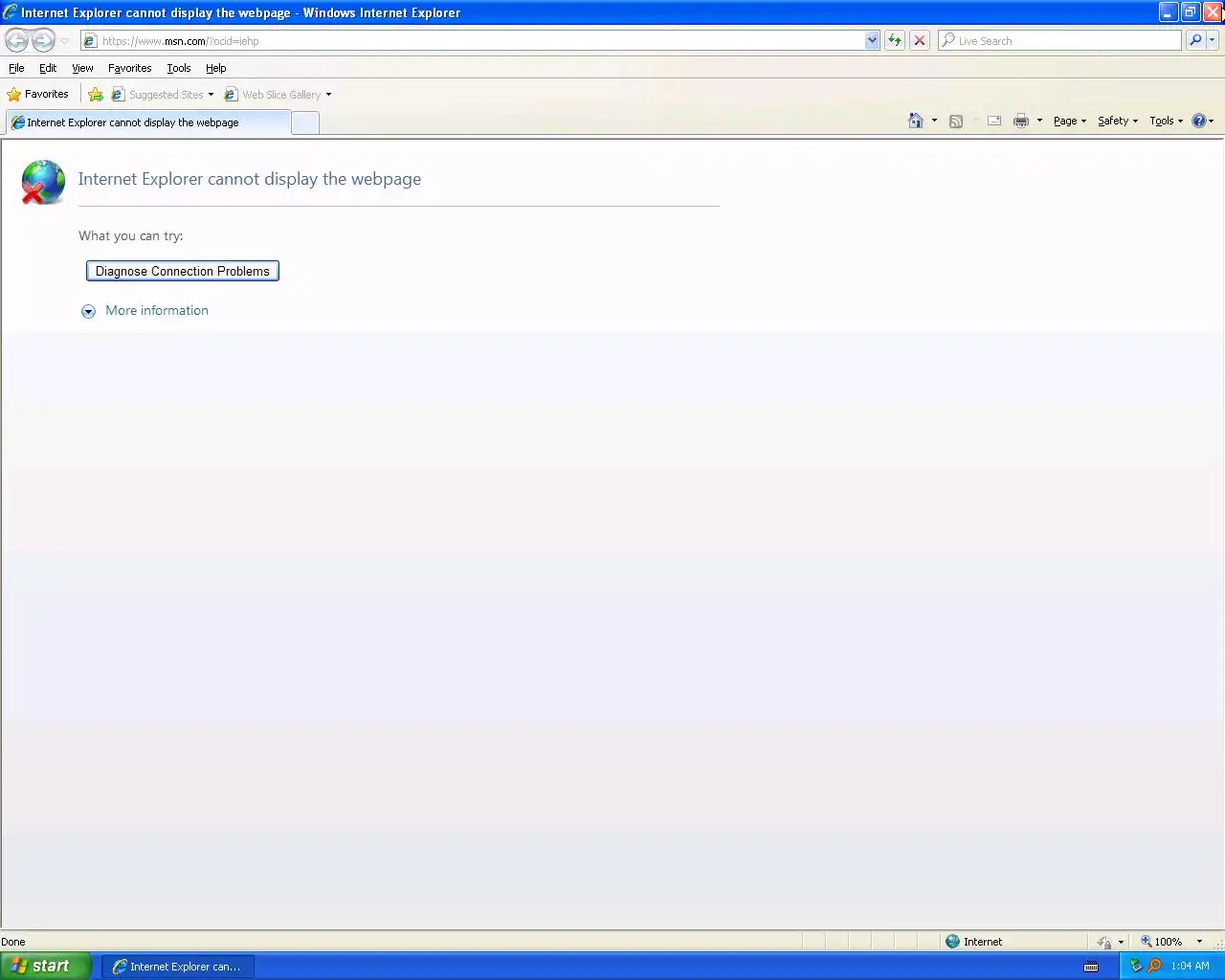
Task: Click the Read Mail envelope icon
Action: click(x=994, y=121)
